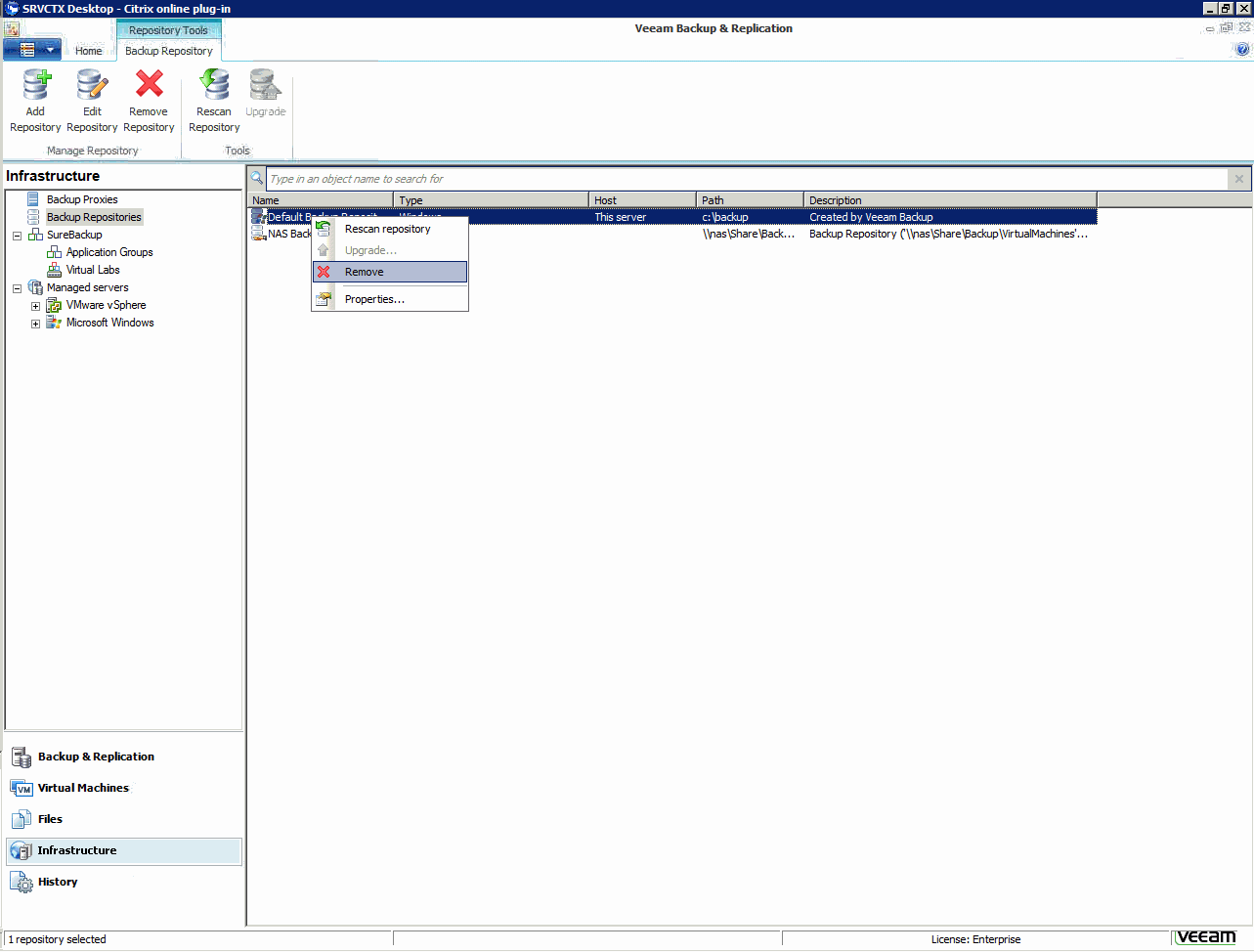Click the Application Groups node icon
The image size is (1254, 952).
click(x=54, y=252)
